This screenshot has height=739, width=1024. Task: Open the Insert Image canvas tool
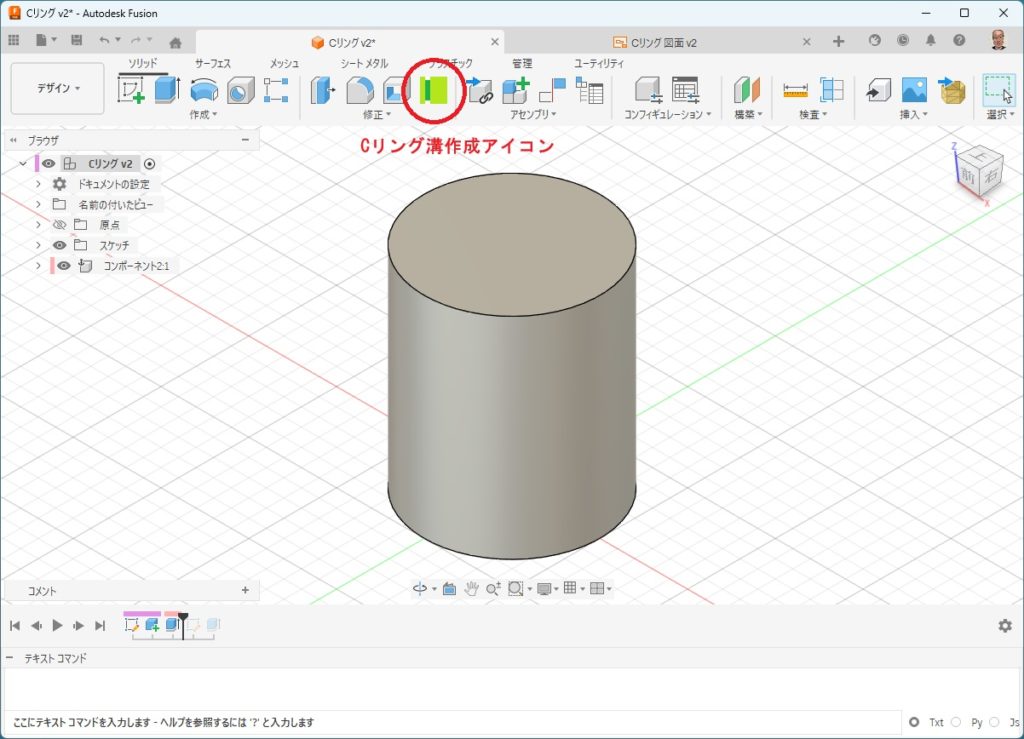click(914, 91)
